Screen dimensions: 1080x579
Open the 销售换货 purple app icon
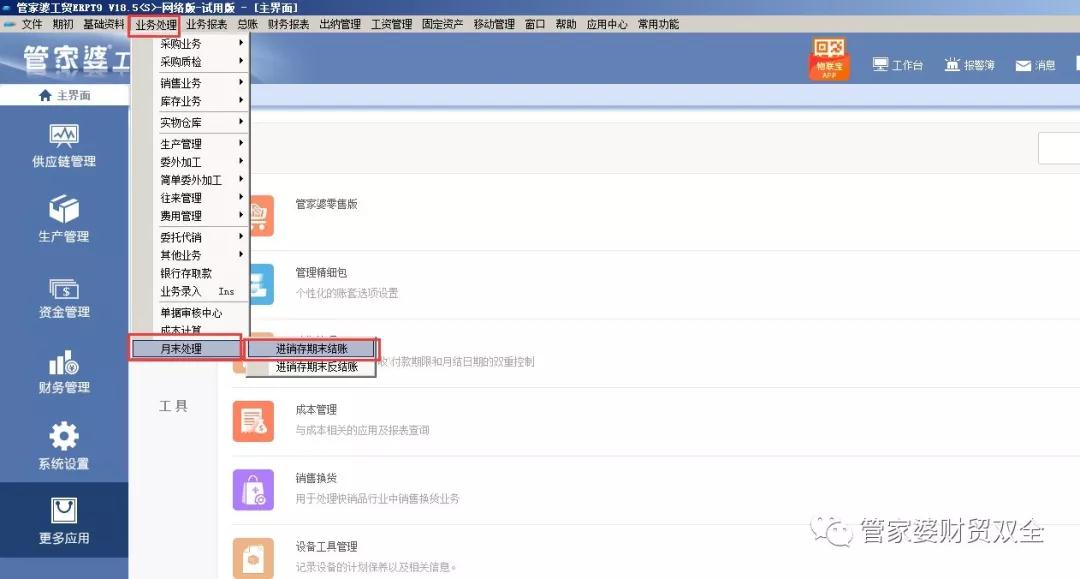coord(253,490)
